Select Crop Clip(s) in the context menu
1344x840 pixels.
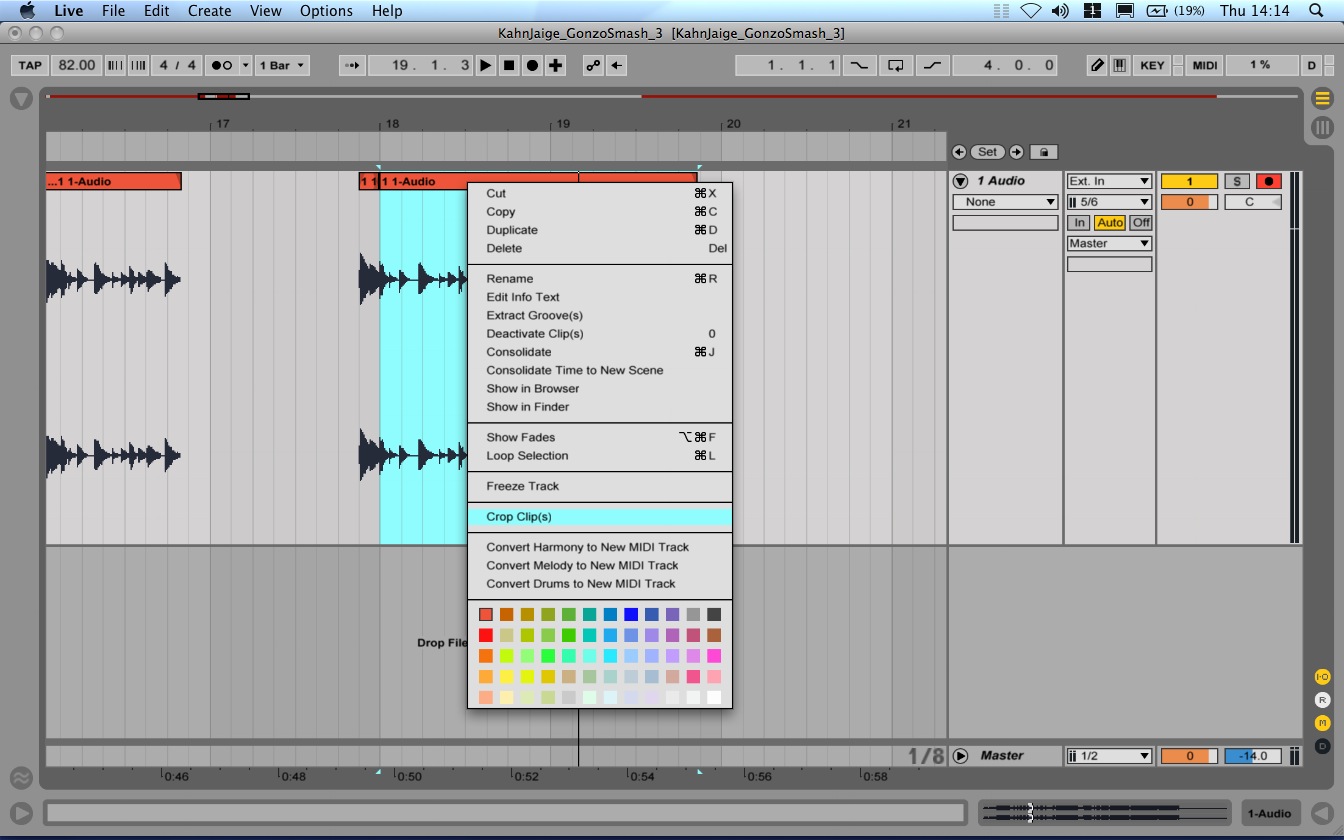pyautogui.click(x=519, y=517)
